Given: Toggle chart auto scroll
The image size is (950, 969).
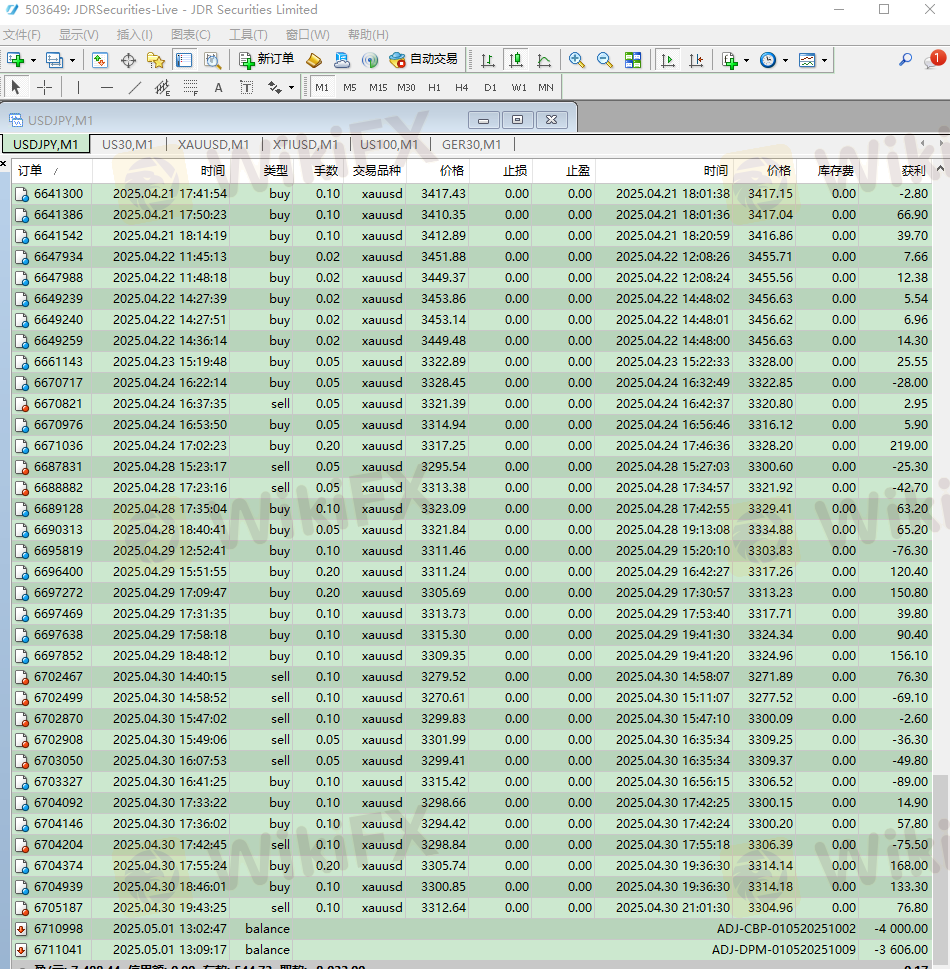Looking at the screenshot, I should pos(668,60).
